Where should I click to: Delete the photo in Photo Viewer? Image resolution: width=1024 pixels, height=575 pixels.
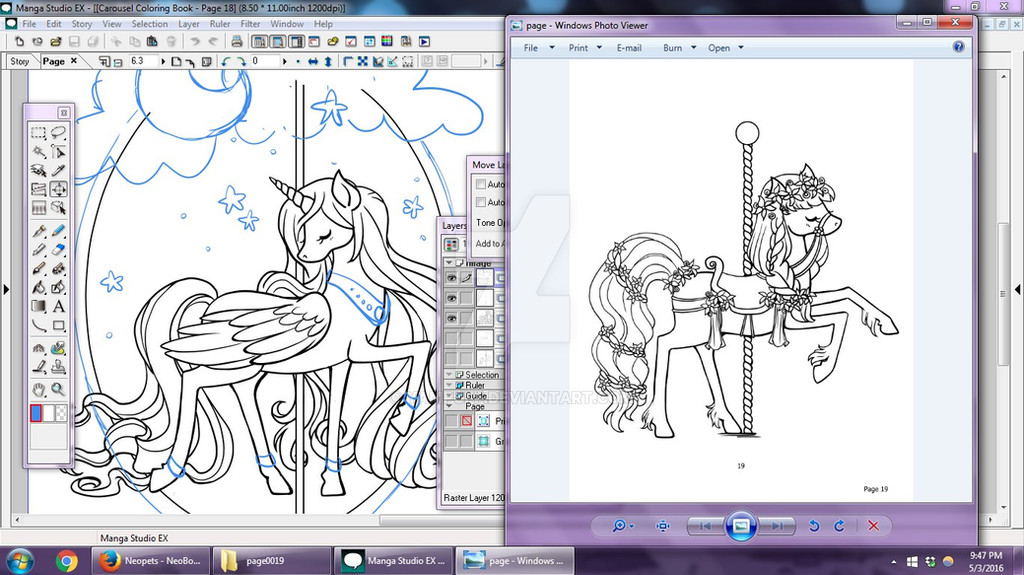[873, 526]
